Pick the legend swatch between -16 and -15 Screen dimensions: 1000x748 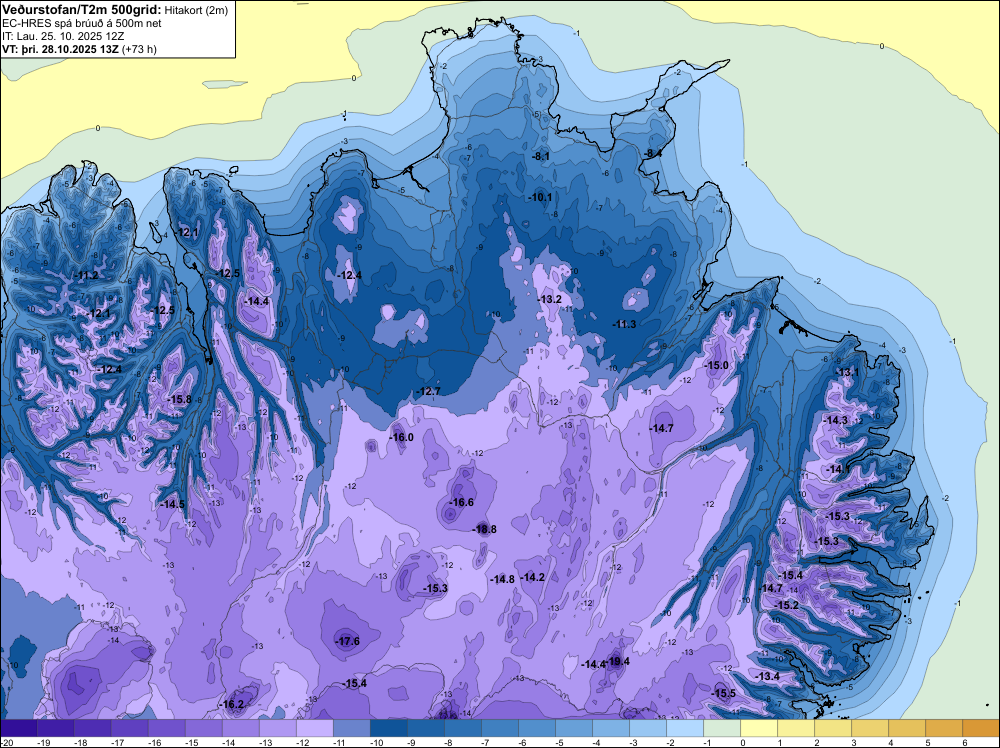(166, 727)
